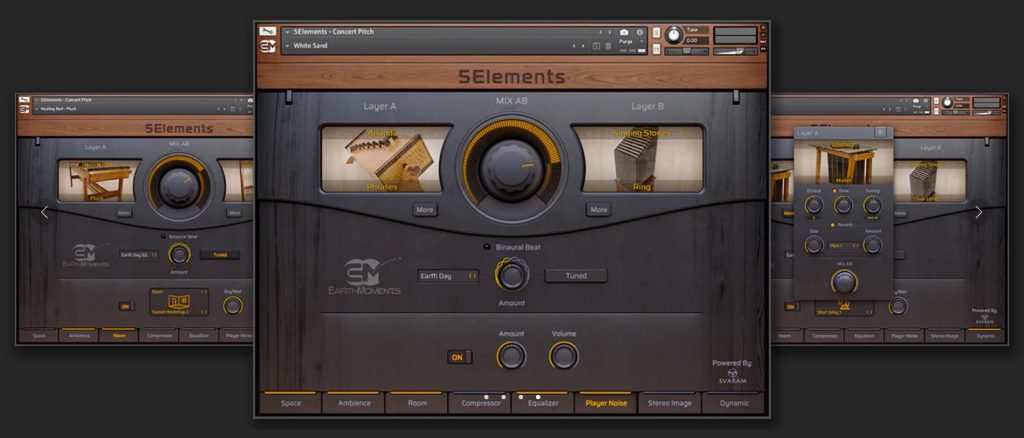Open the Compressor tab in center window
Image resolution: width=1024 pixels, height=438 pixels.
click(x=481, y=403)
